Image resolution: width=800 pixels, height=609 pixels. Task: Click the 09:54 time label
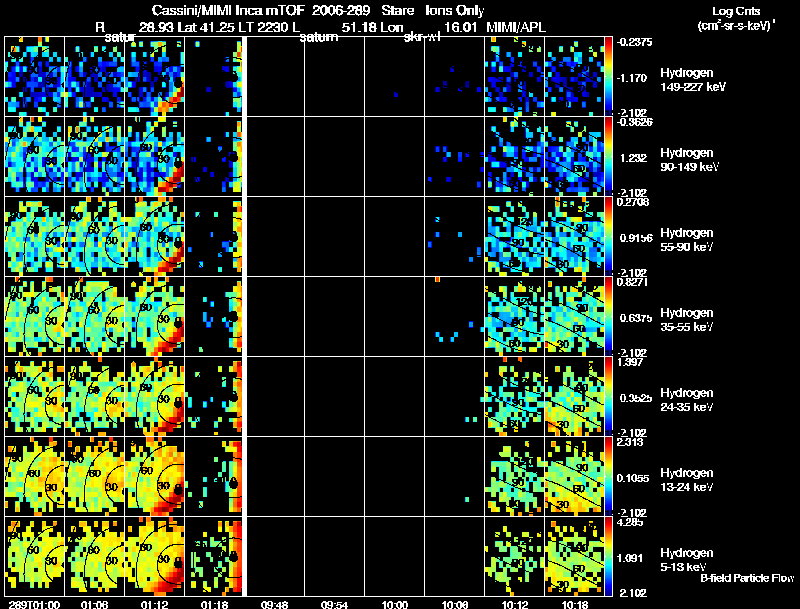(x=335, y=604)
